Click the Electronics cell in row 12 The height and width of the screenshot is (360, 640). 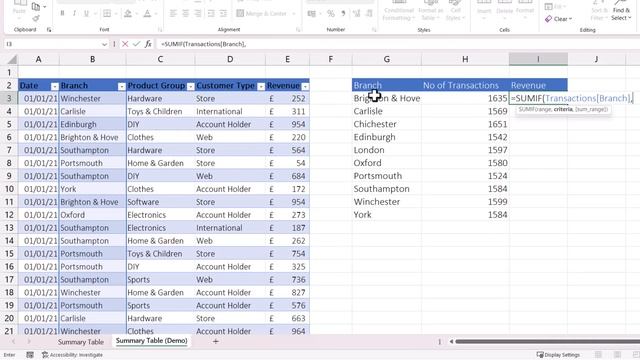(160, 215)
